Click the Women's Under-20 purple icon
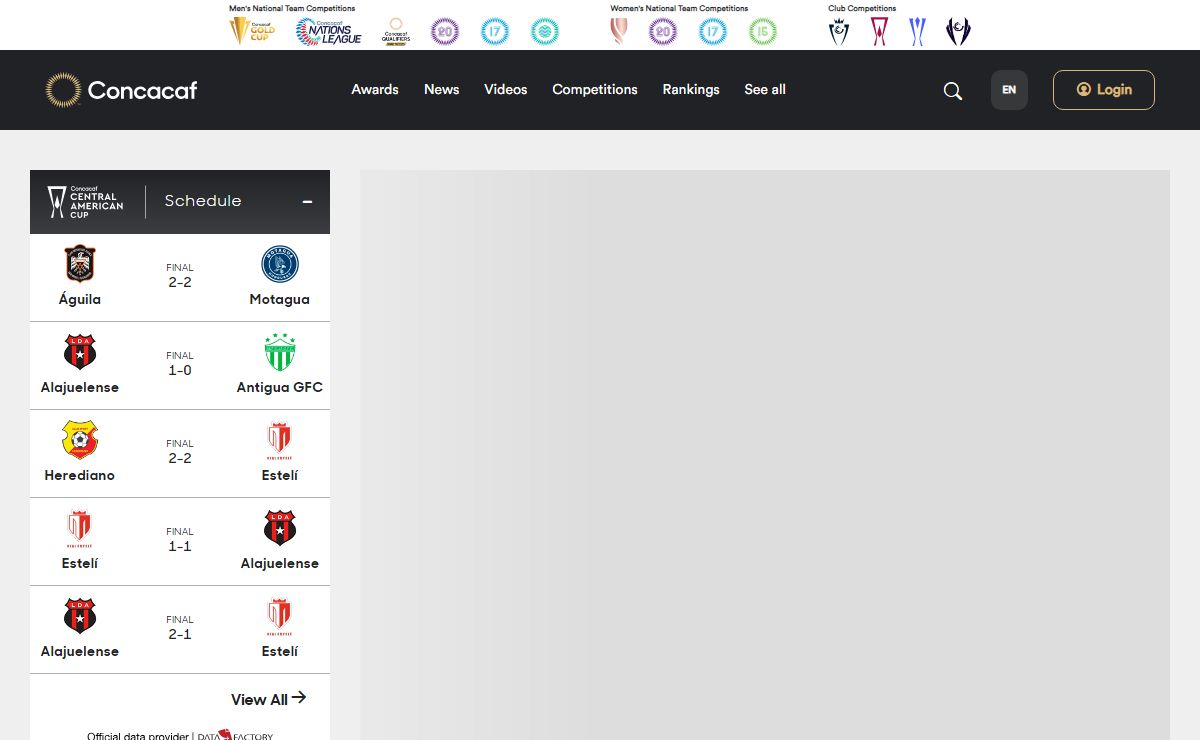The image size is (1200, 740). click(662, 31)
